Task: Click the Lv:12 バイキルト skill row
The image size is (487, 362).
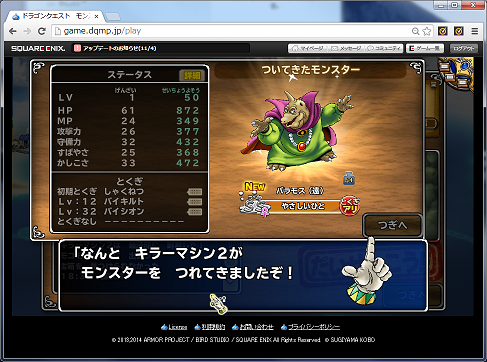Action: [129, 202]
